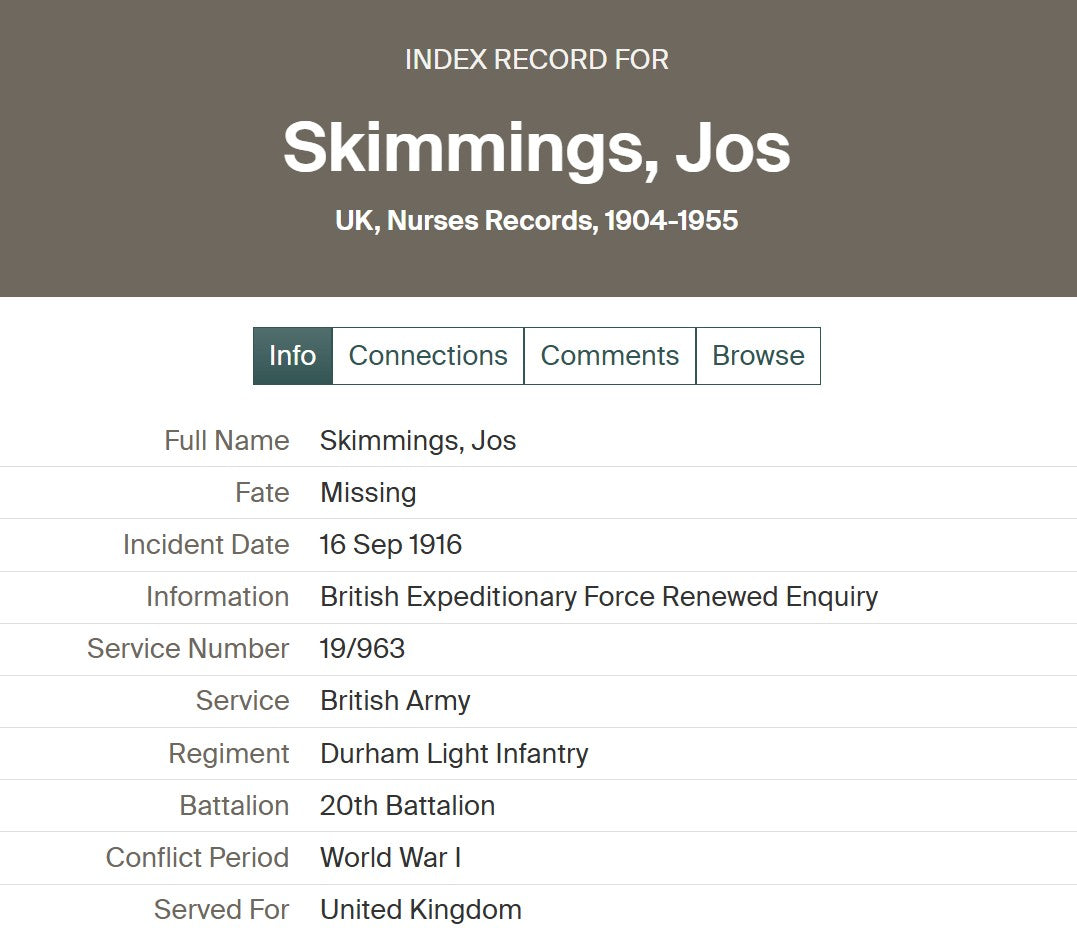This screenshot has height=935, width=1077.
Task: Click the Service Number value '19/963'
Action: [x=362, y=649]
